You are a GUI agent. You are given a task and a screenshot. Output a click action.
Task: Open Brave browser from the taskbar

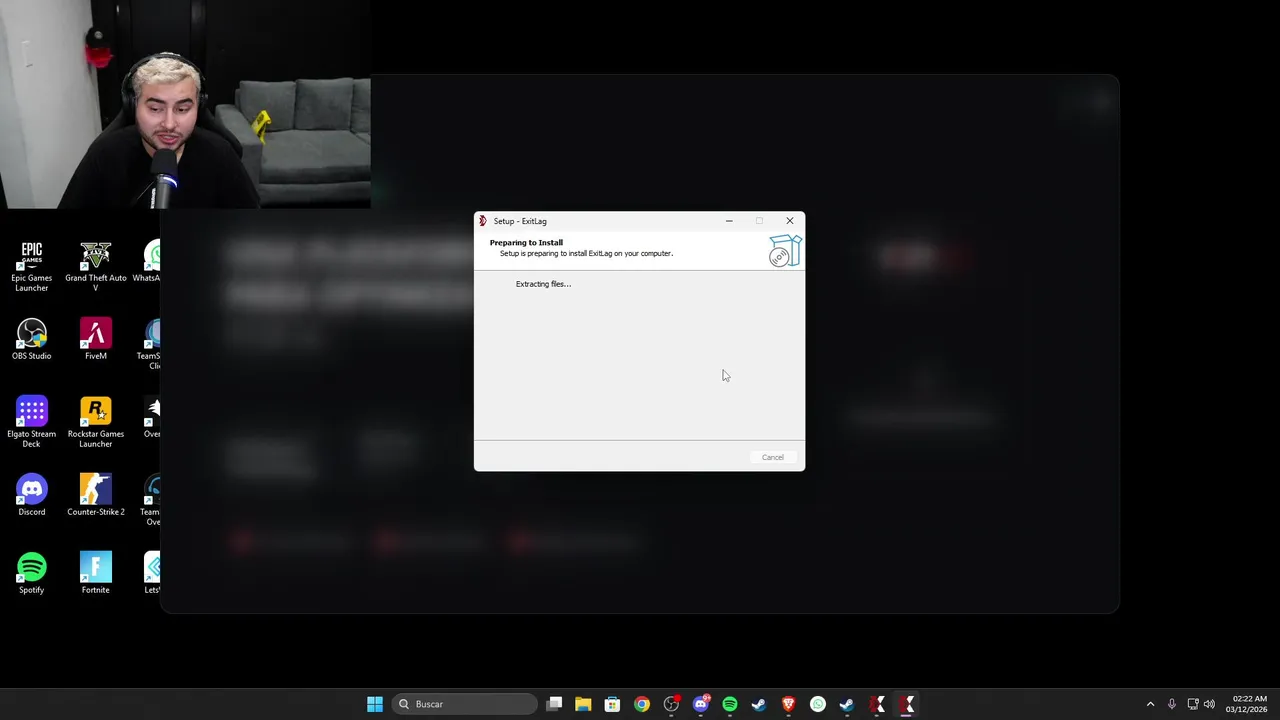[788, 704]
